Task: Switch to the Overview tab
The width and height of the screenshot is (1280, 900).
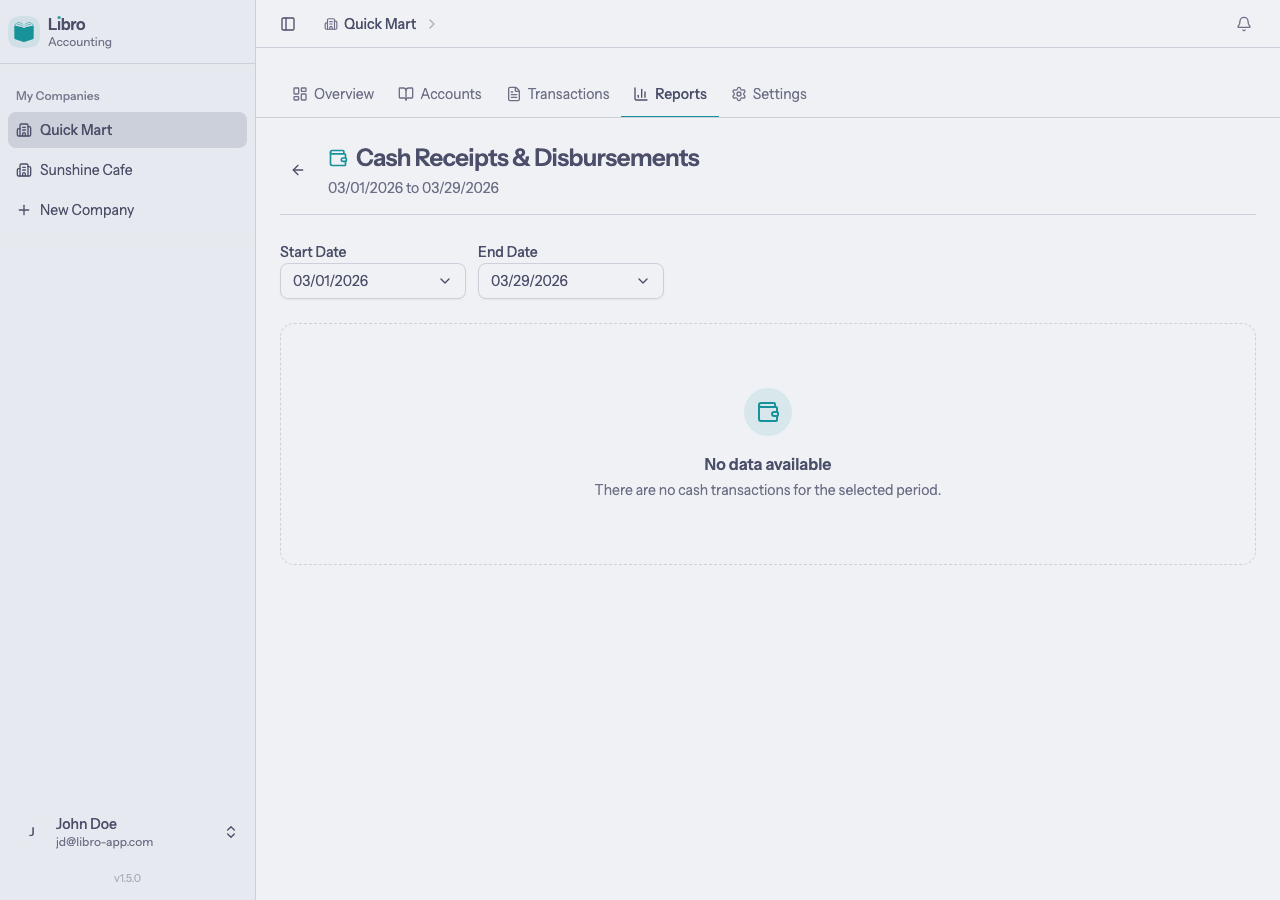Action: pyautogui.click(x=333, y=93)
